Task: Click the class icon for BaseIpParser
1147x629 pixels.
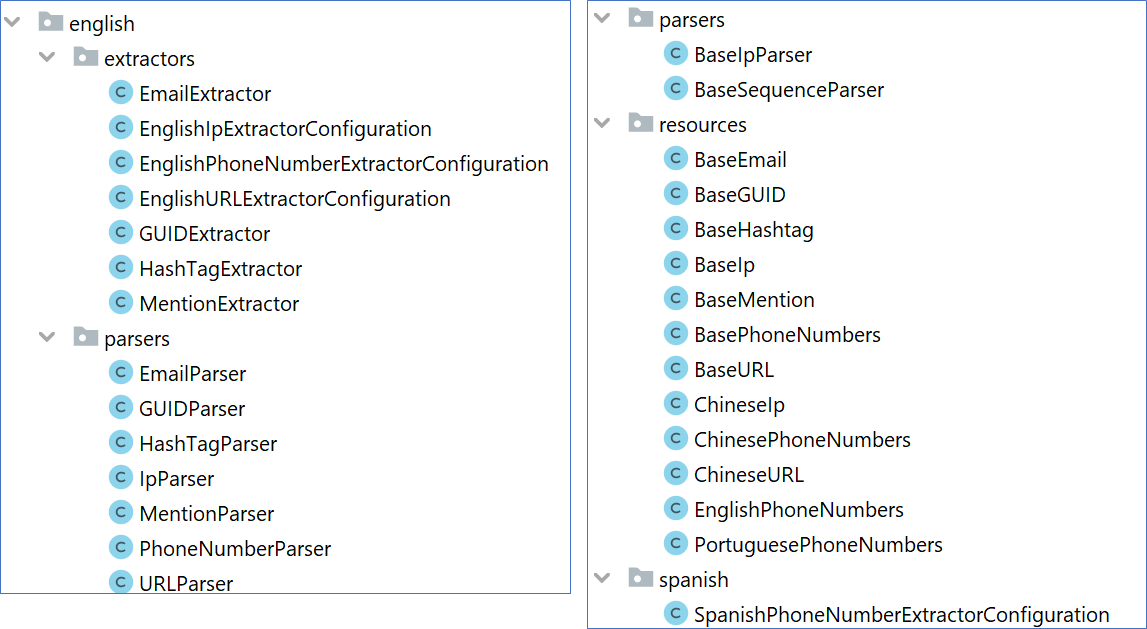Action: click(675, 53)
